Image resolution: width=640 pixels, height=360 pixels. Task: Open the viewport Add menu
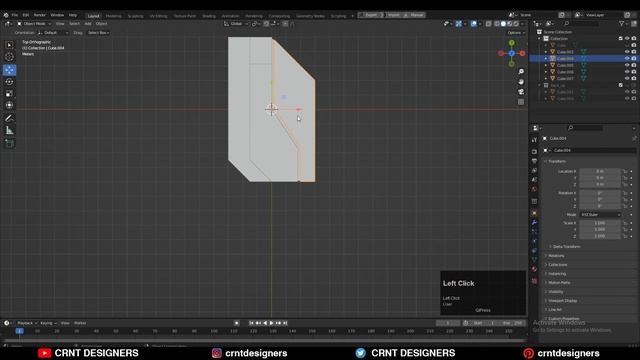pyautogui.click(x=88, y=24)
